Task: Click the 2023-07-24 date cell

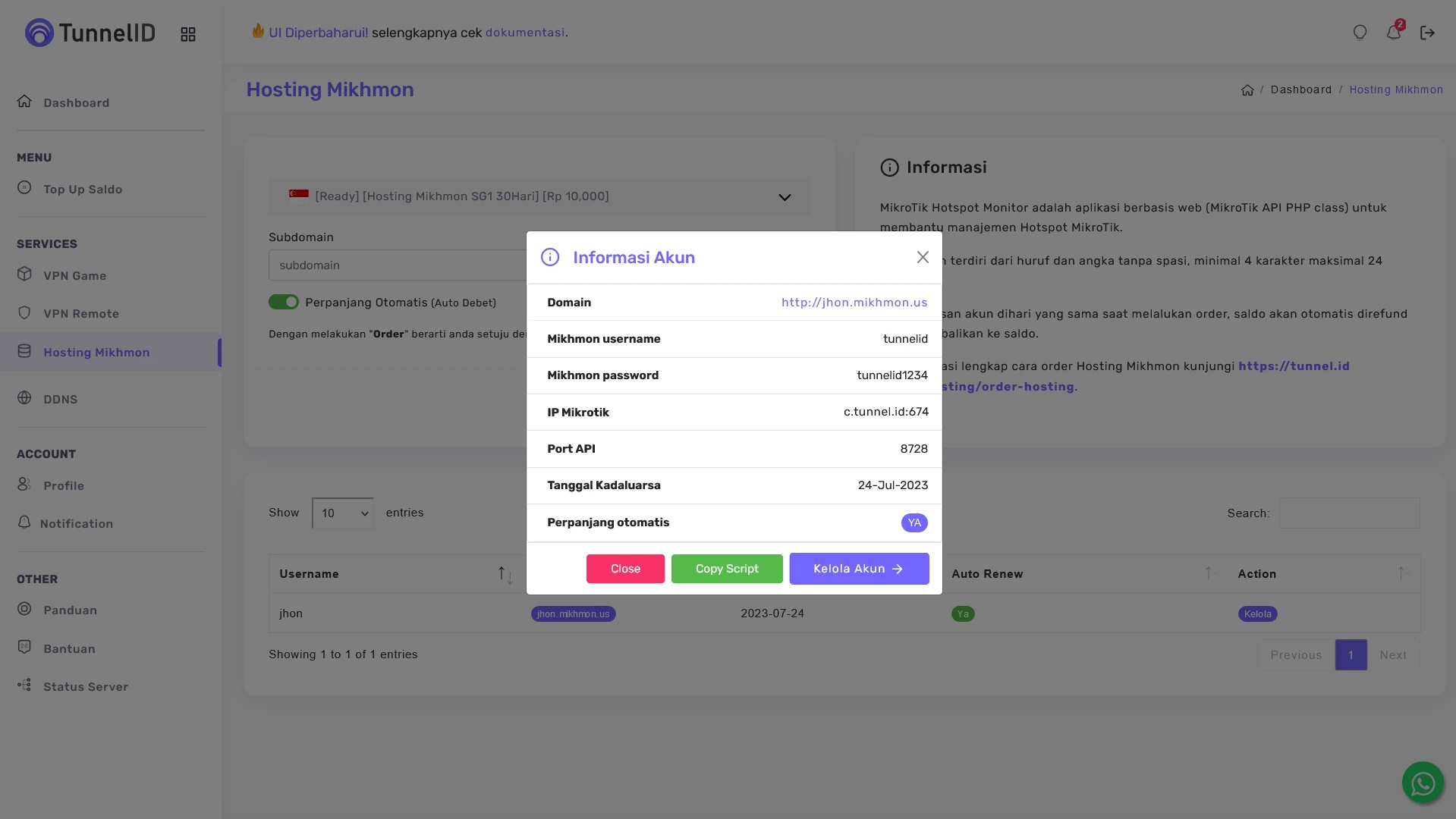Action: pyautogui.click(x=772, y=613)
